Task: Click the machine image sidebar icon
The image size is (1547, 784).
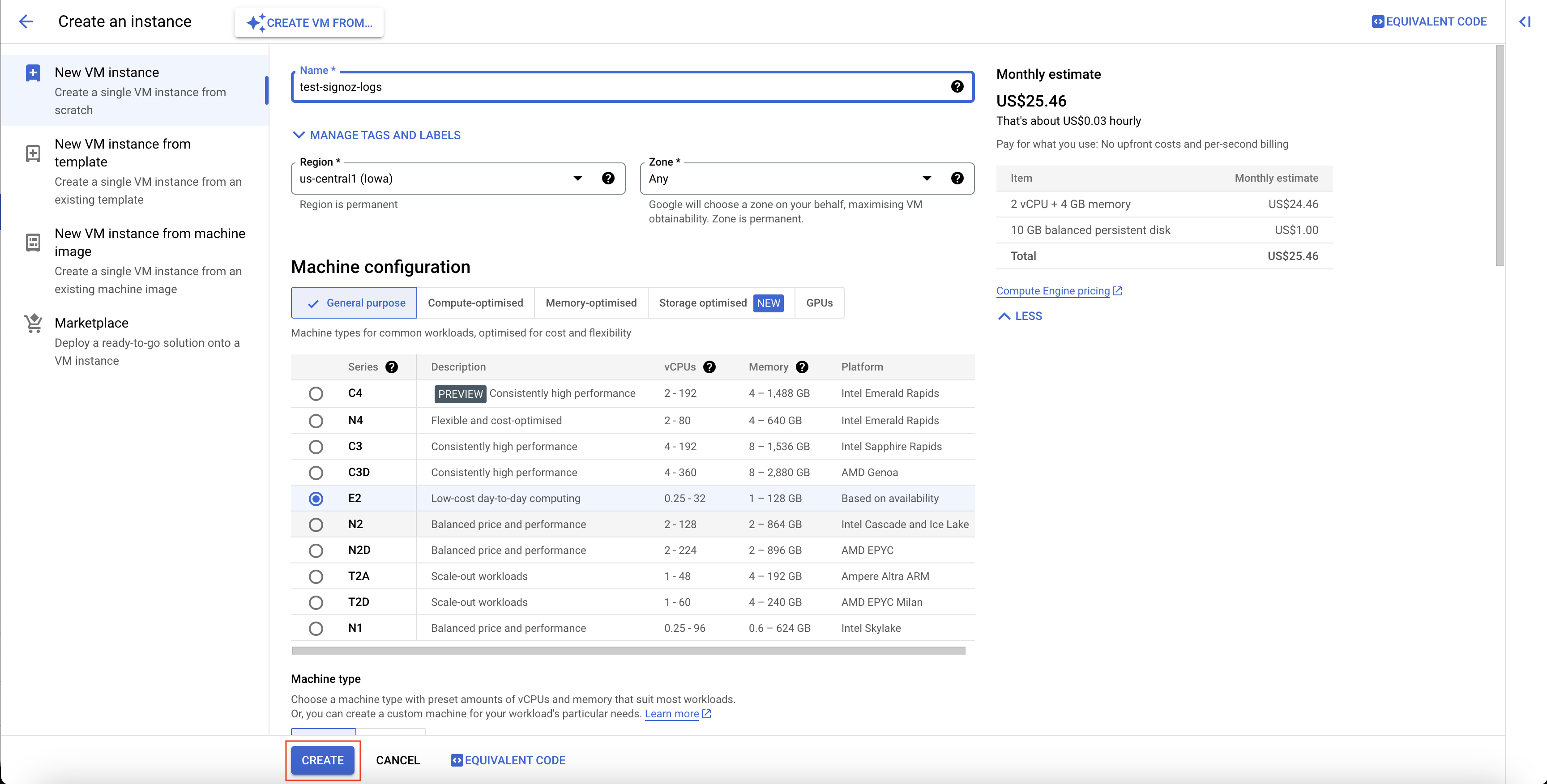Action: (x=33, y=243)
